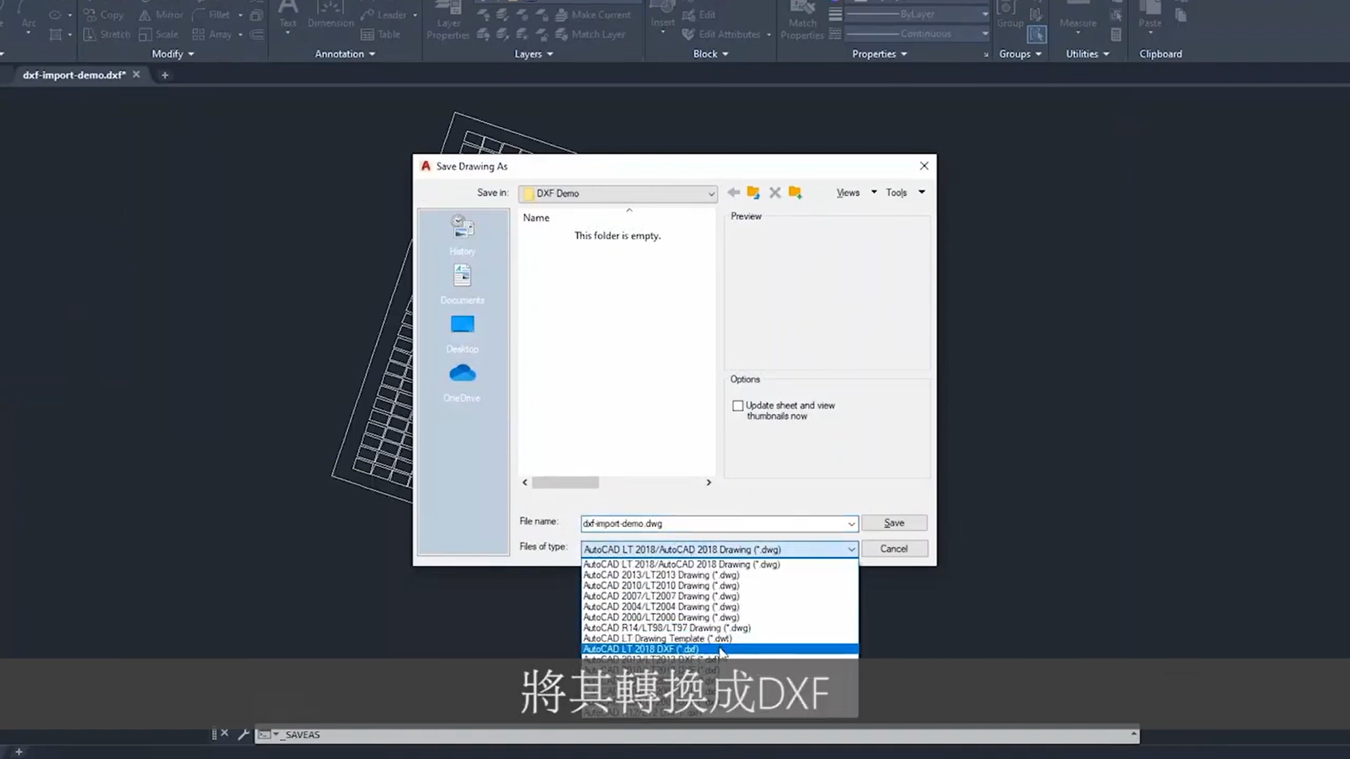
Task: Click the Paste icon in Clipboard panel
Action: 1150,15
